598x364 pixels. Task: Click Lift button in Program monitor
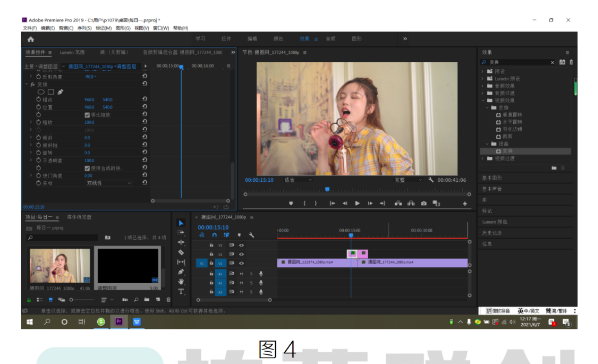(398, 203)
